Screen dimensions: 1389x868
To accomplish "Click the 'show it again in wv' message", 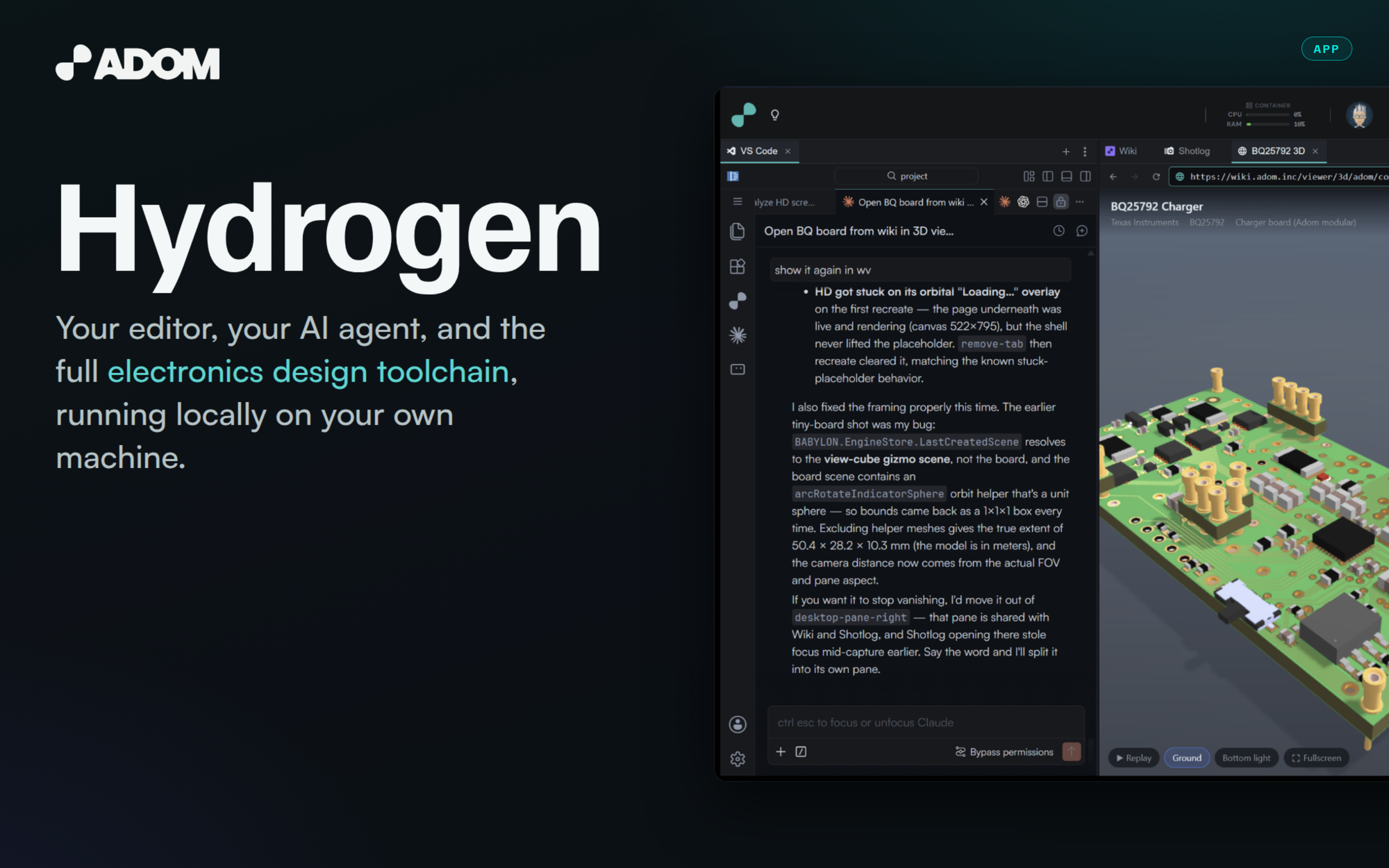I will (920, 269).
